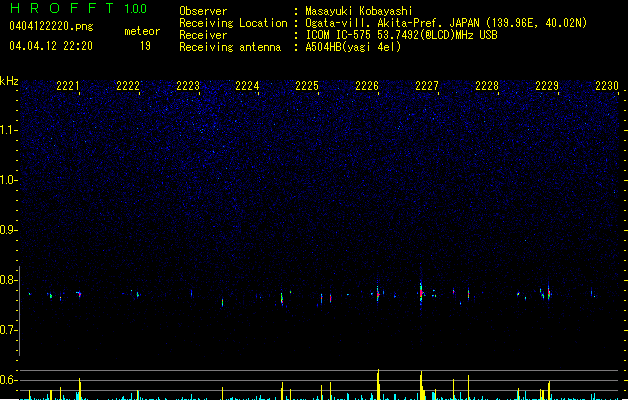Click the 2229 time marker
Viewport: 629px width, 400px height.
coord(547,86)
